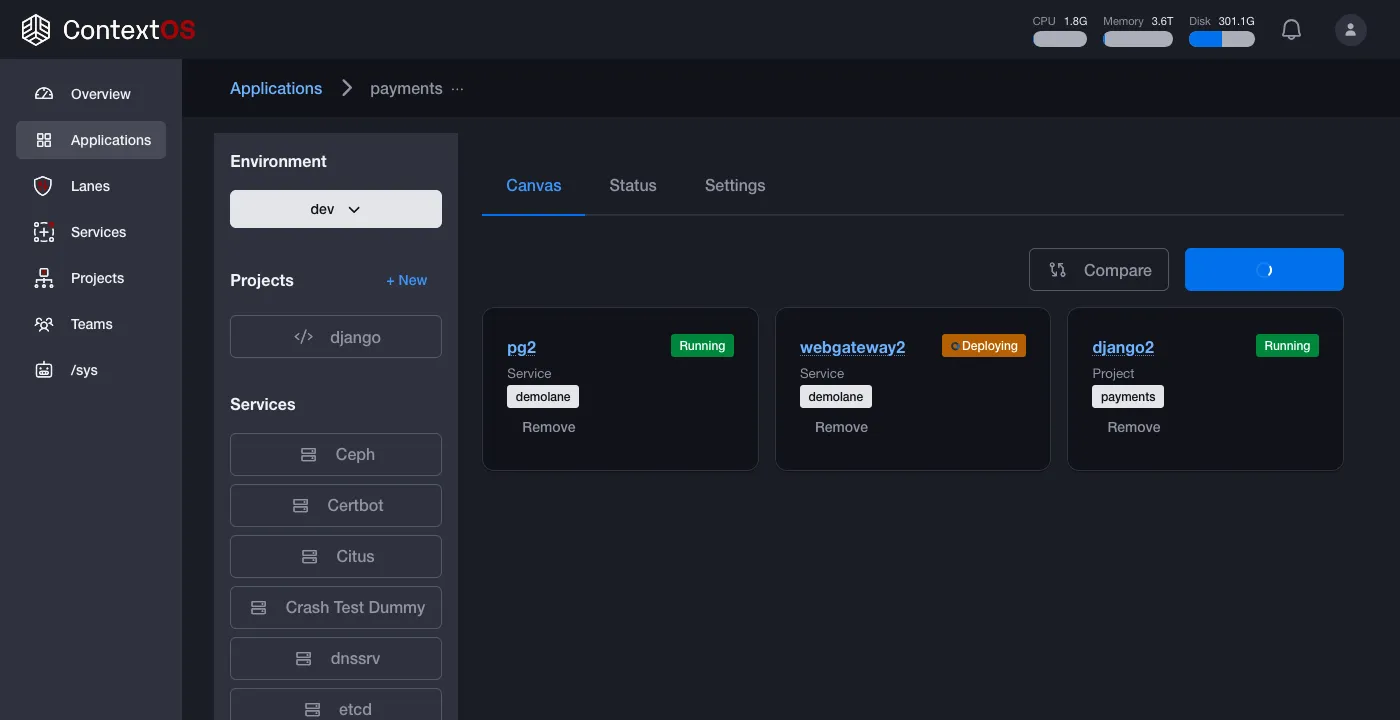Viewport: 1400px width, 720px height.
Task: Click the server icon beside Certbot
Action: 300,506
